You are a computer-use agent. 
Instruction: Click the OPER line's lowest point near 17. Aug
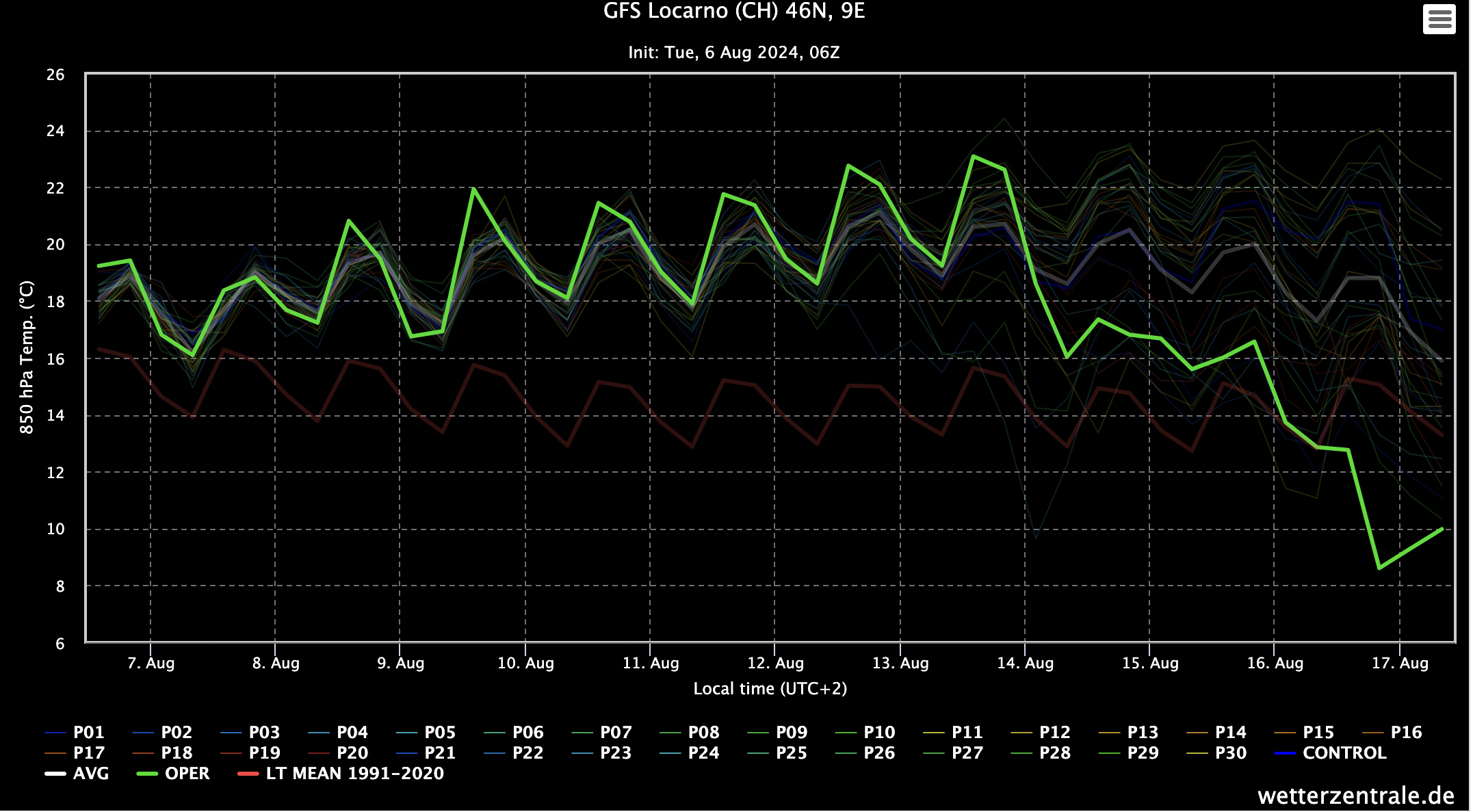(x=1379, y=568)
